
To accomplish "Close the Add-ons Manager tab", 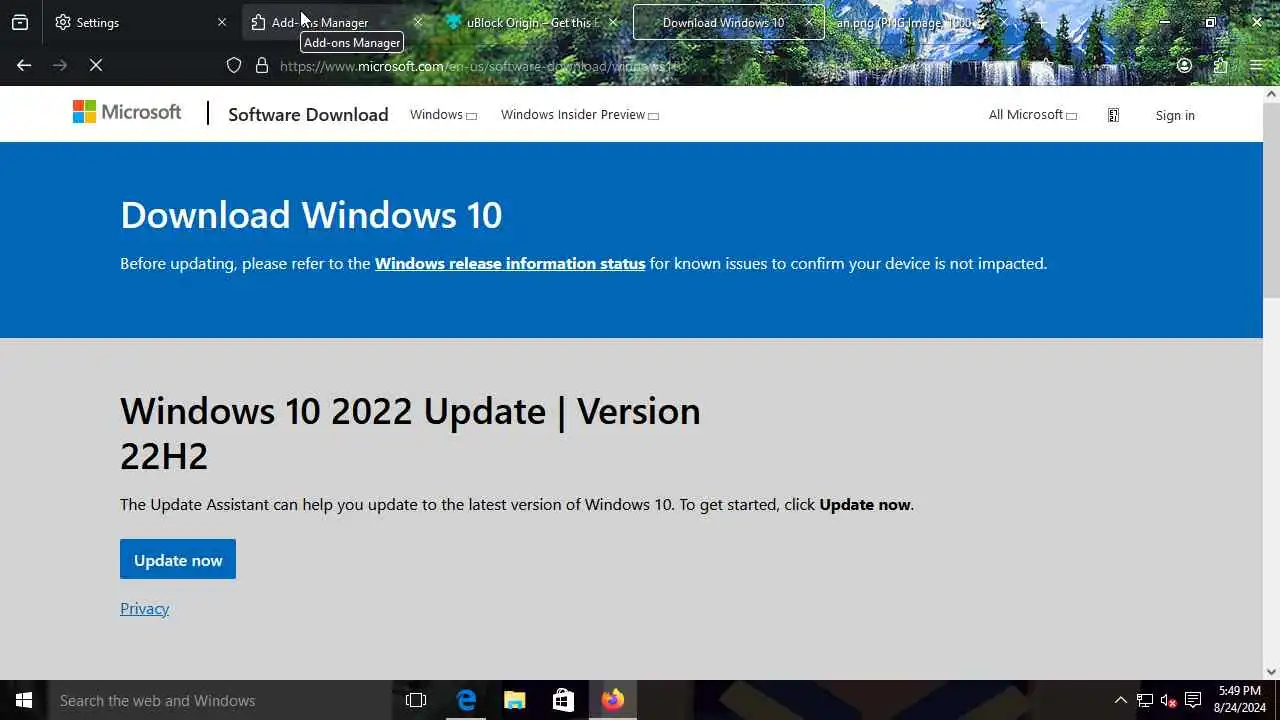I will point(418,22).
